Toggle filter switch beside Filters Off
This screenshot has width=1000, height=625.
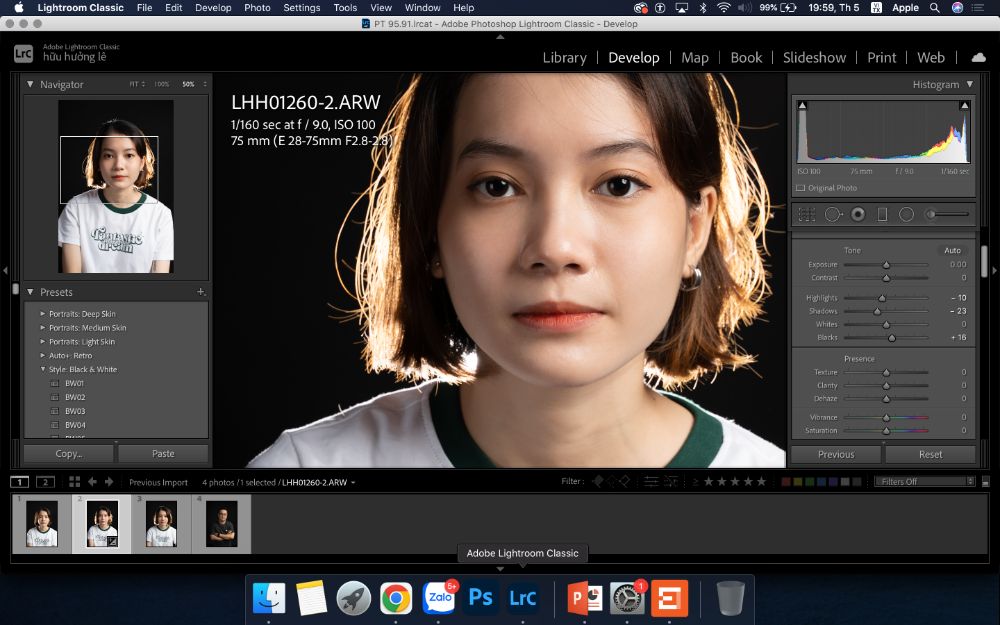click(985, 482)
